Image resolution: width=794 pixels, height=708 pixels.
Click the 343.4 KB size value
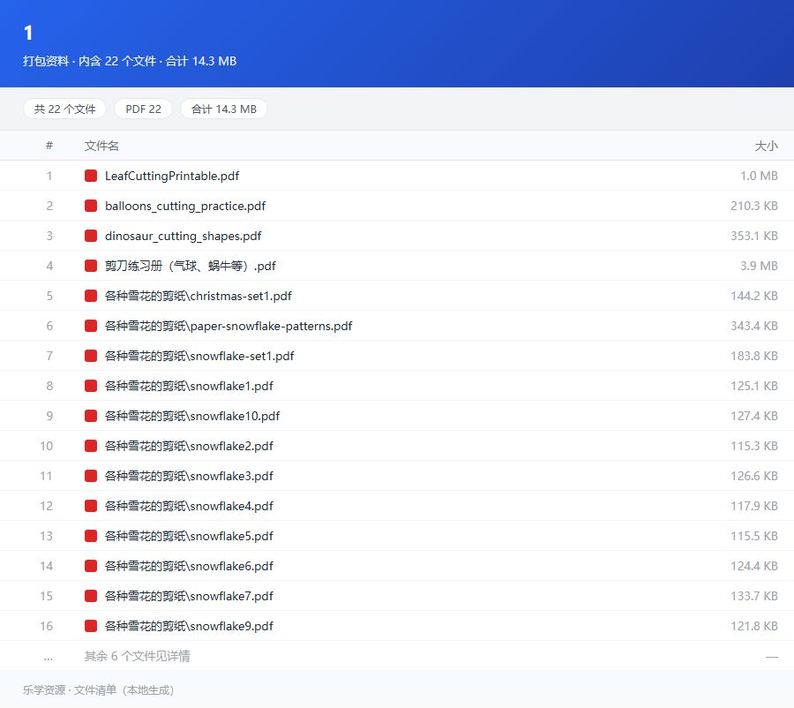tap(754, 326)
